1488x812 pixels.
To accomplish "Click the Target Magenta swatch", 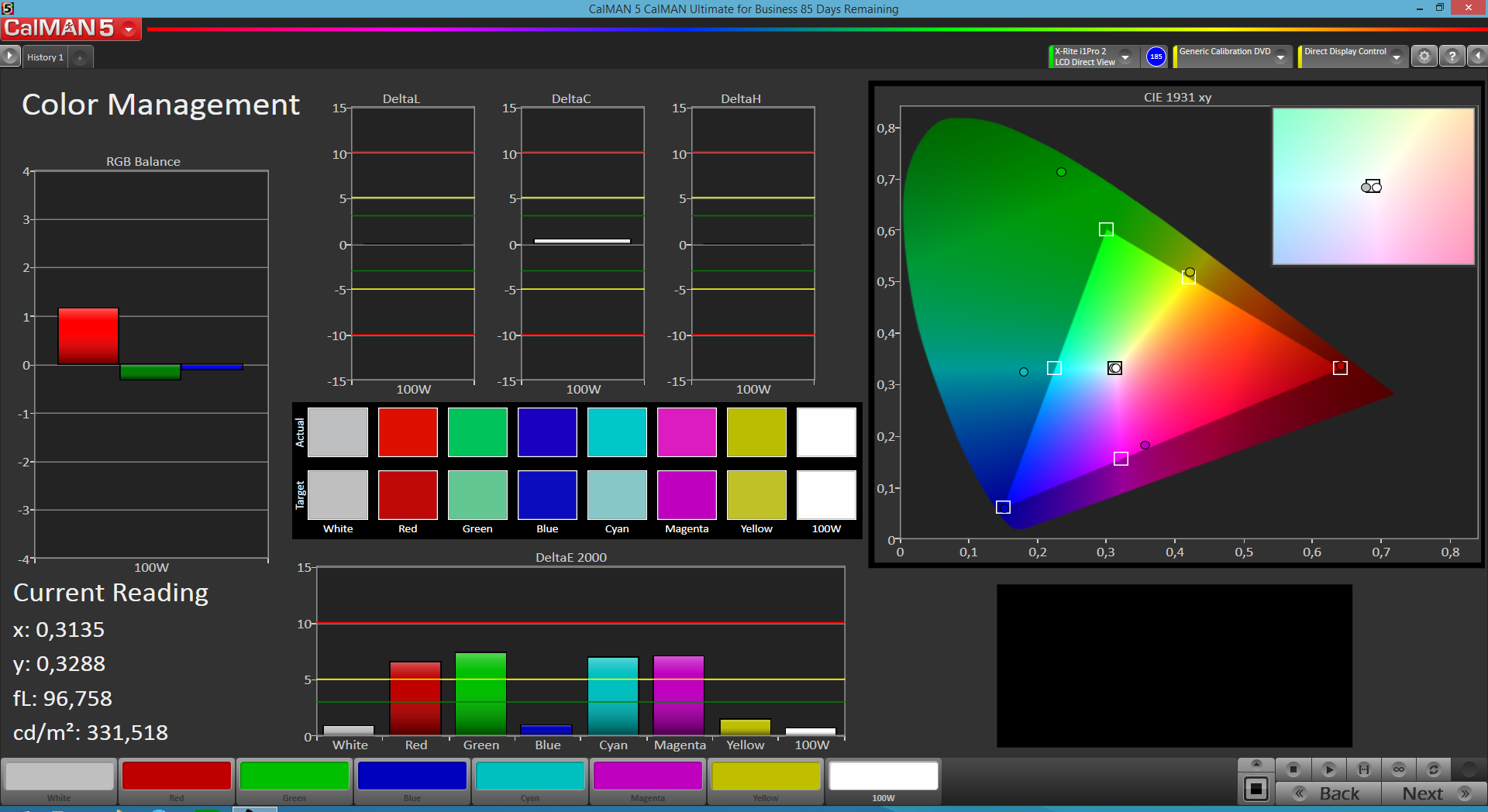I will [x=687, y=495].
